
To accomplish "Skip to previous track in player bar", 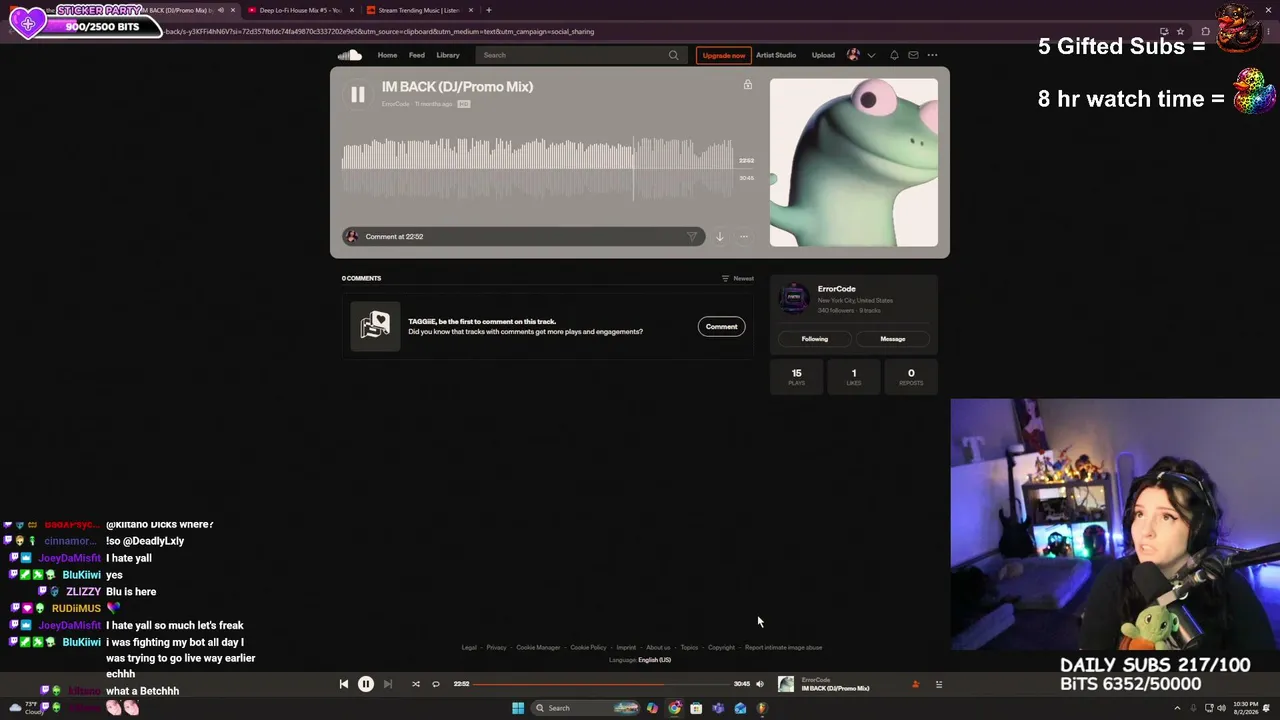I will pos(343,684).
